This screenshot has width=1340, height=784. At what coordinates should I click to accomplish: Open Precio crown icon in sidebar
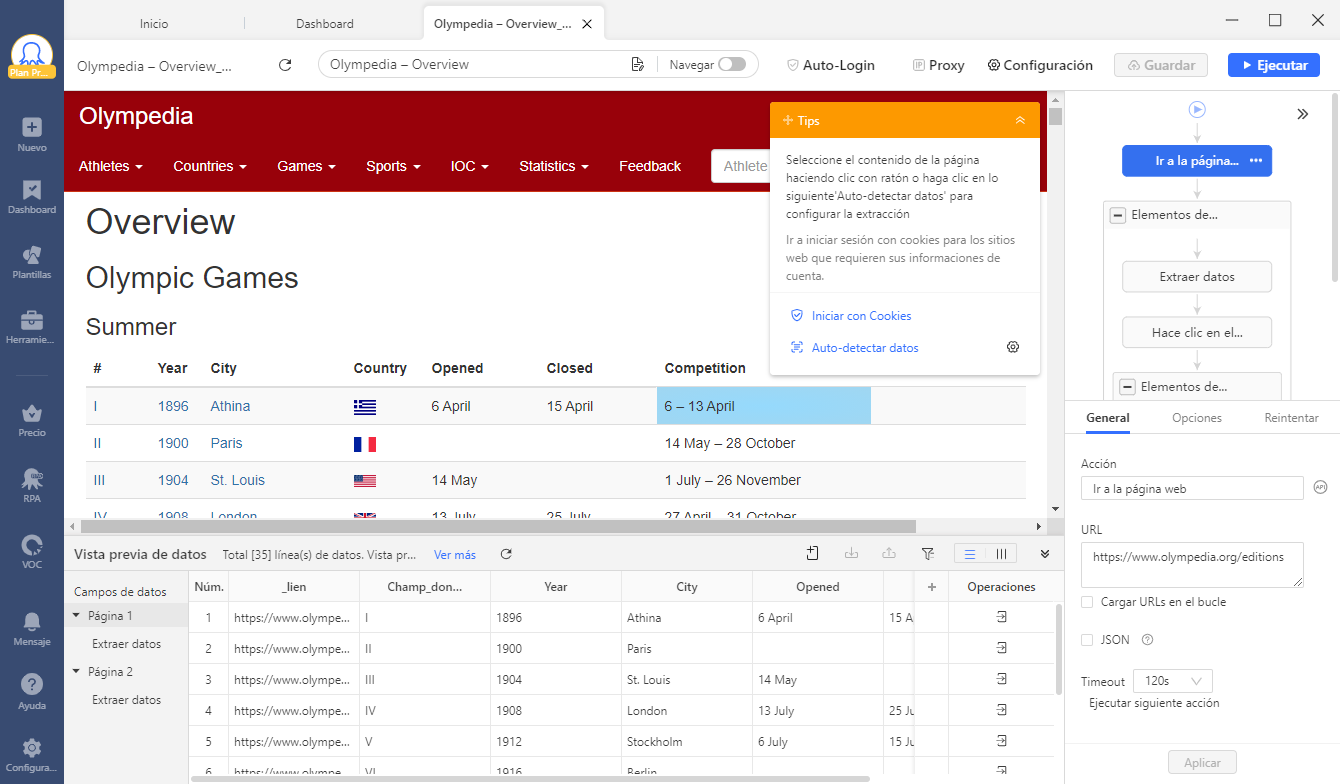pyautogui.click(x=32, y=413)
